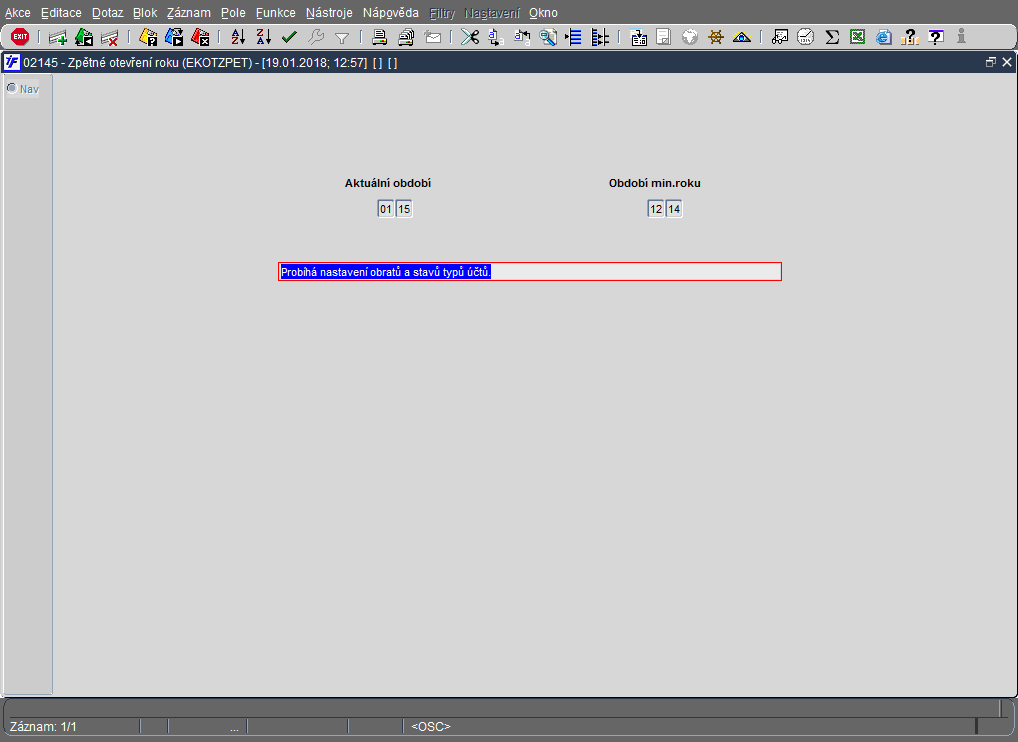This screenshot has width=1018, height=742.
Task: Click the enter query icon with question mark
Action: point(148,37)
